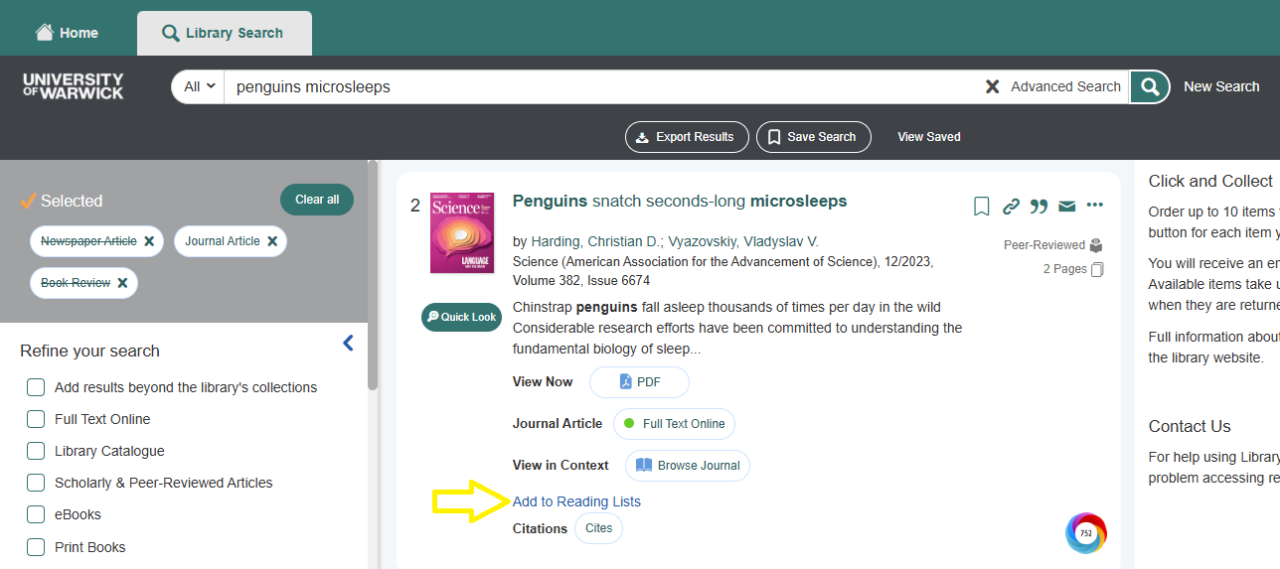The image size is (1280, 569).
Task: Click the 2 Pages icon
Action: coord(1098,269)
